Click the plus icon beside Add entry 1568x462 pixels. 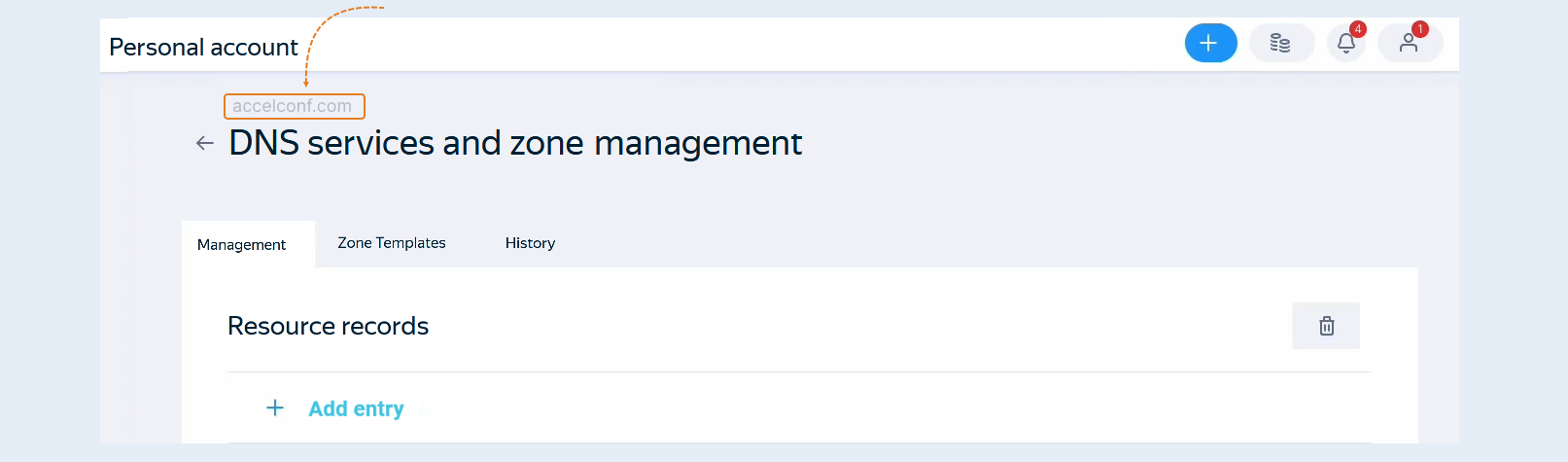275,408
